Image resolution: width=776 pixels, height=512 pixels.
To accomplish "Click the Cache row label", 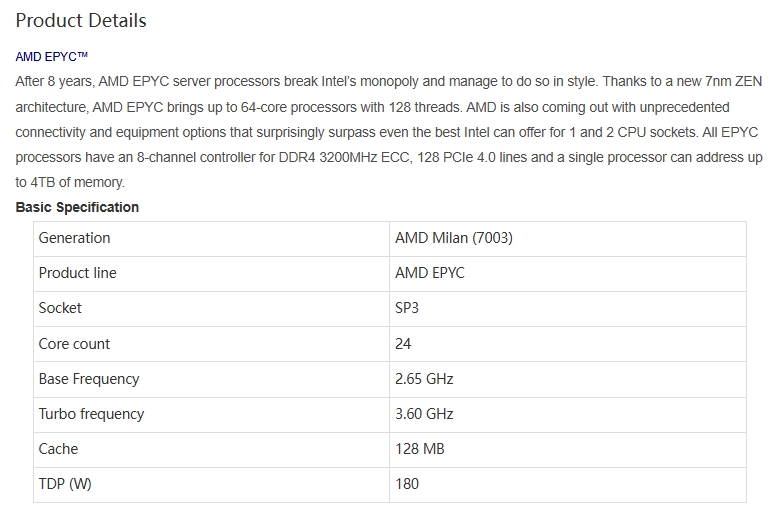I will [211, 450].
